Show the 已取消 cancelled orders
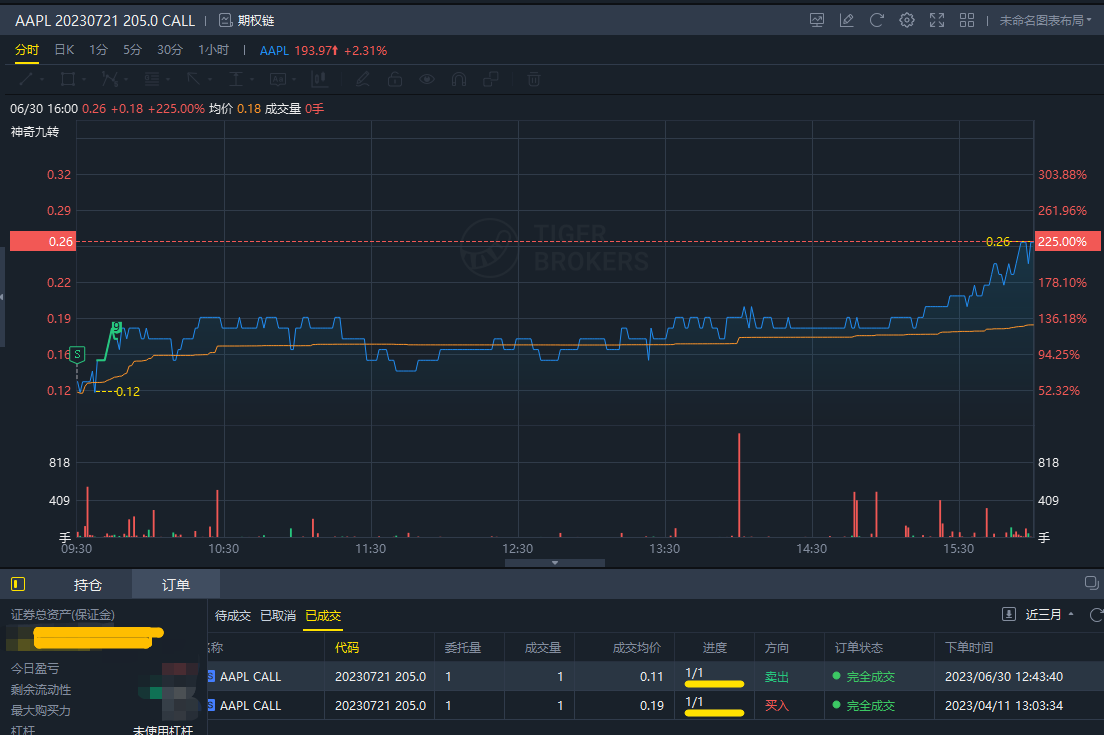The image size is (1104, 735). pos(278,616)
